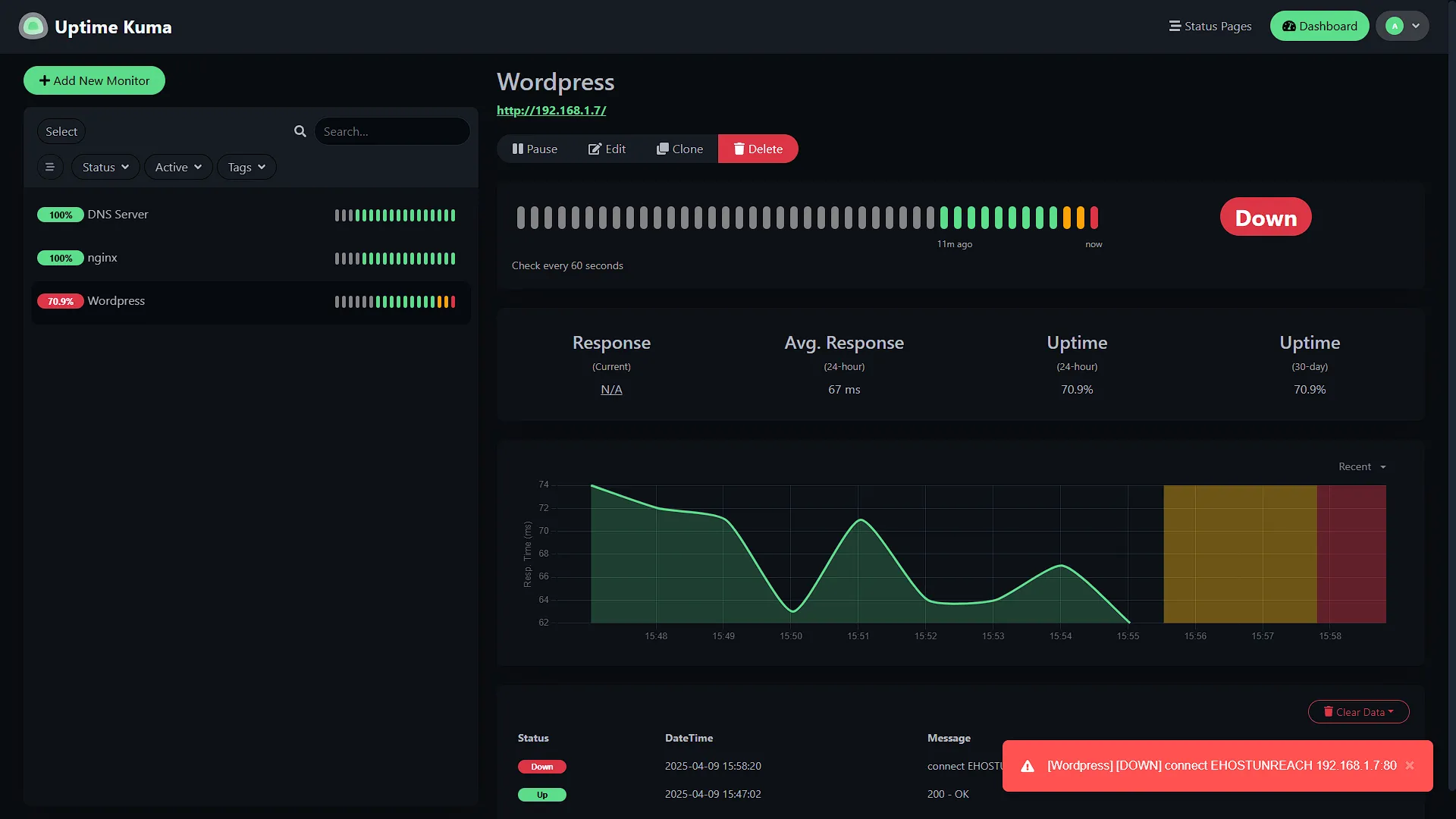Go to the Dashboard
1456x819 pixels.
[1319, 26]
